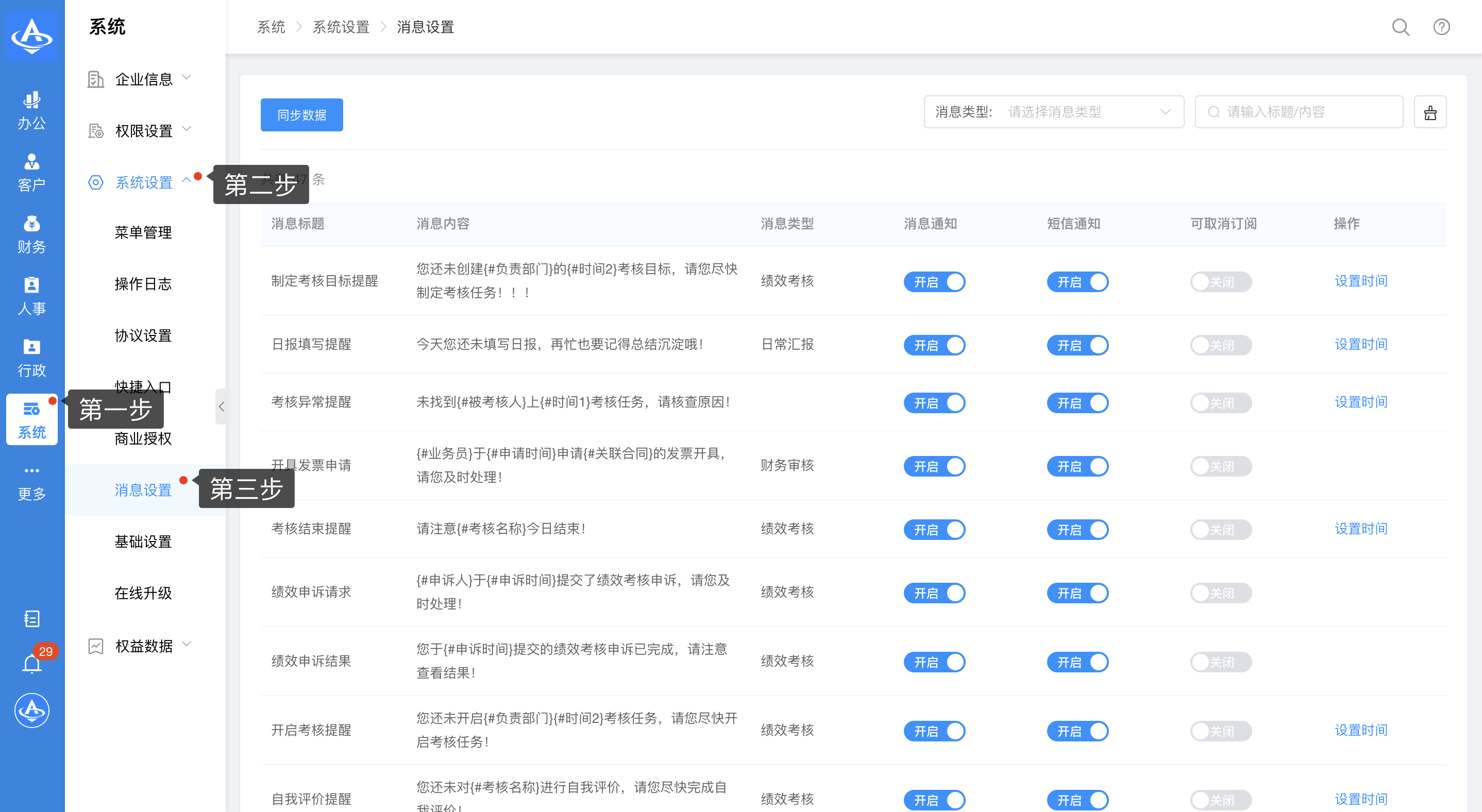
Task: Open the 更多 more modules ellipsis
Action: (x=31, y=481)
